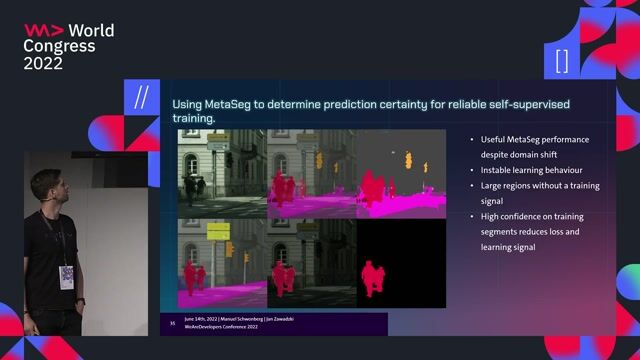This screenshot has width=640, height=360.
Task: Select bullet 'High confidence on training segments'
Action: point(532,231)
